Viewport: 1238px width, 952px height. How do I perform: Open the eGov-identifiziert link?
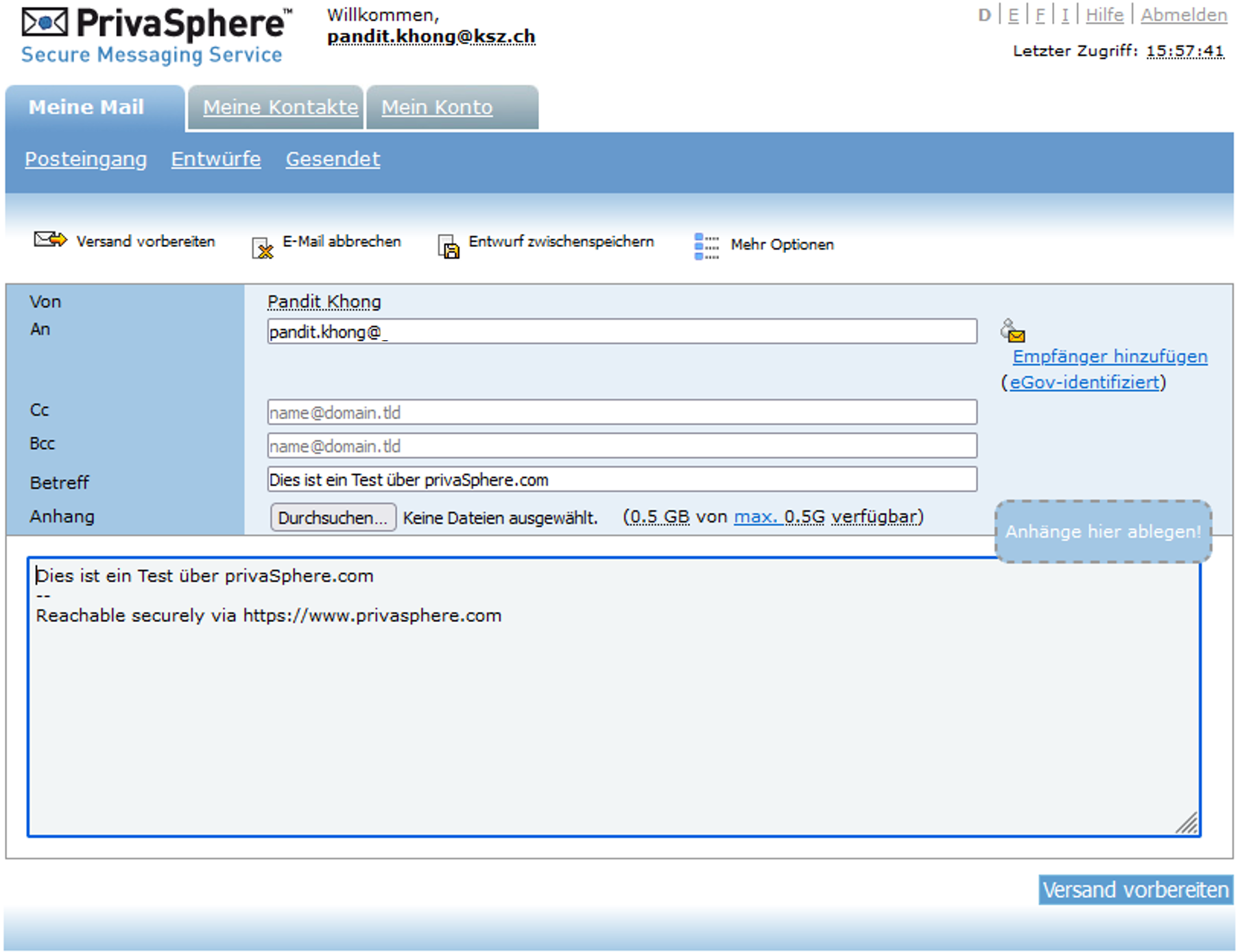coord(1084,382)
